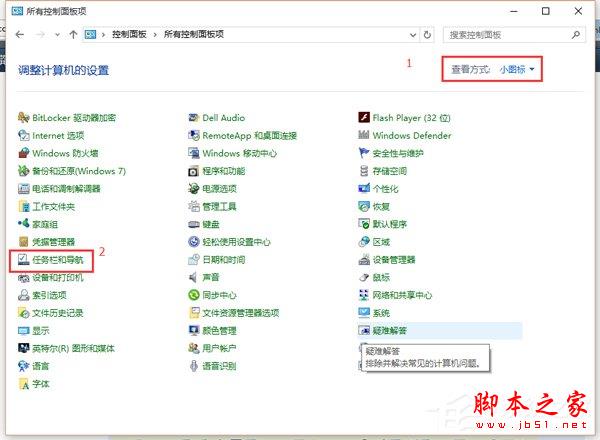Open the 网络和共享中心 link

[402, 295]
